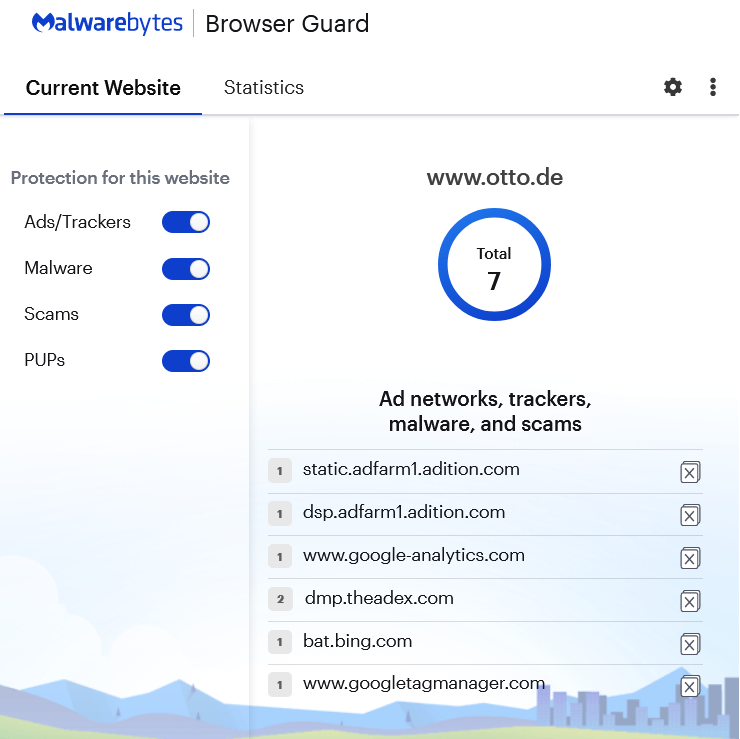Click the count badge 2 beside dmp.theadex.com
This screenshot has width=740, height=739.
coord(280,599)
